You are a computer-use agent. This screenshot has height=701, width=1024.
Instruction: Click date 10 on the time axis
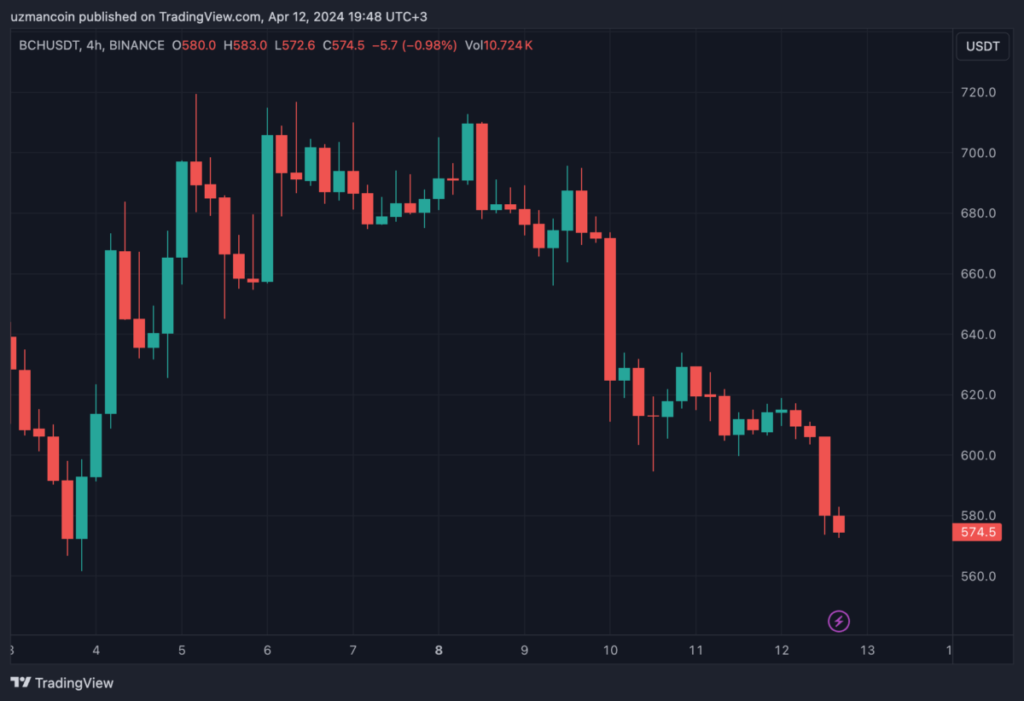610,650
